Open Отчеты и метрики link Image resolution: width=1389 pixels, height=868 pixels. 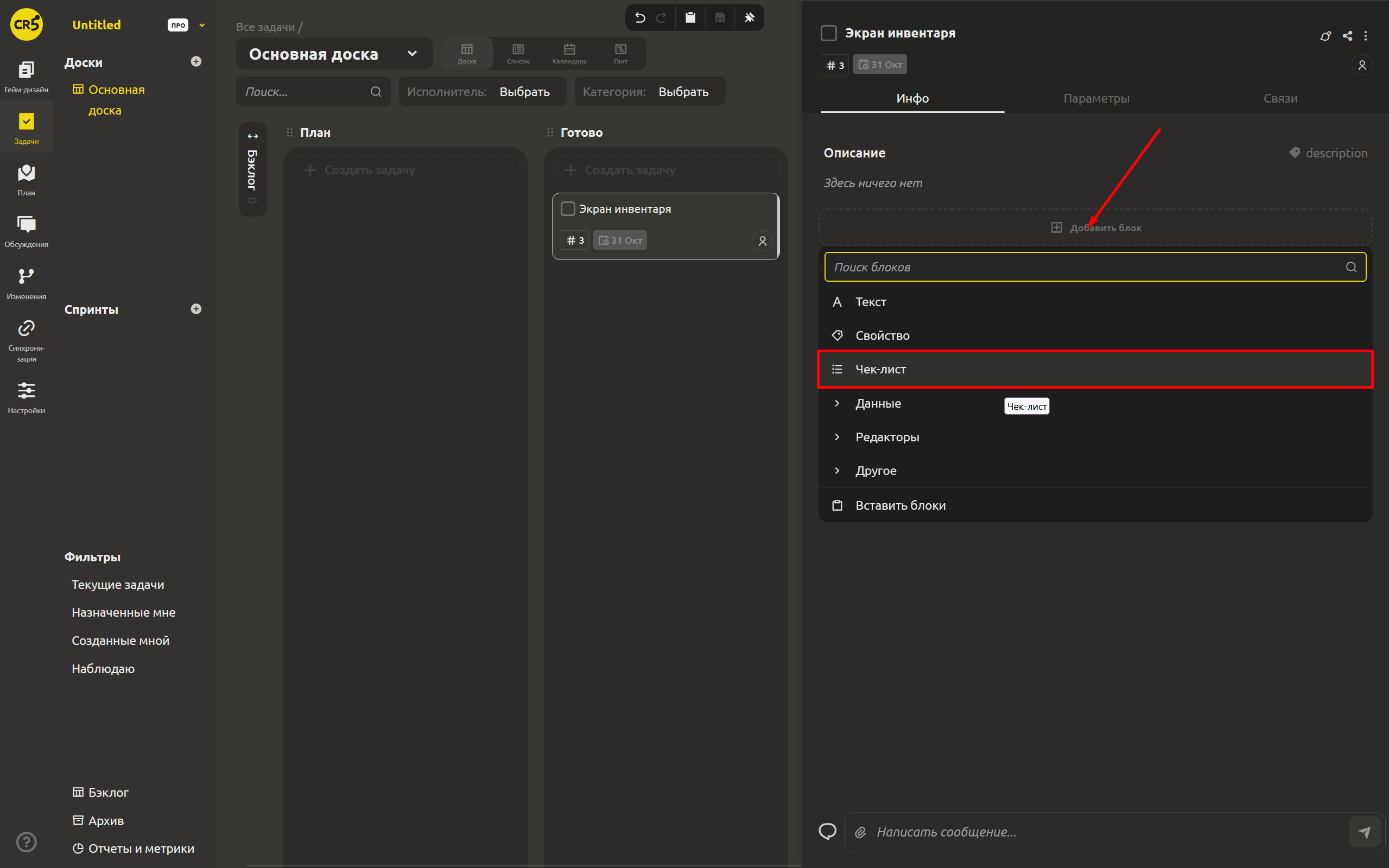tap(133, 848)
